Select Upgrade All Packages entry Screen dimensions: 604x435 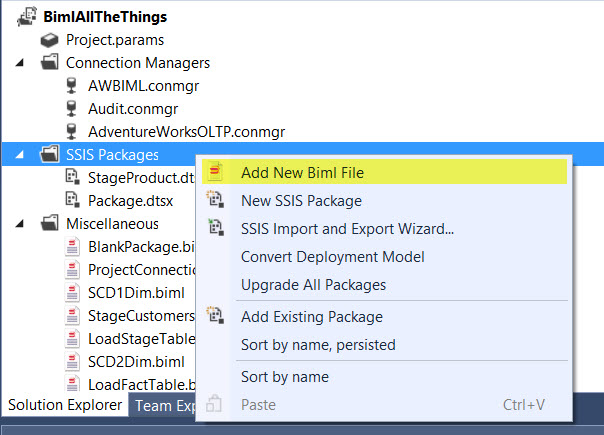pyautogui.click(x=314, y=285)
